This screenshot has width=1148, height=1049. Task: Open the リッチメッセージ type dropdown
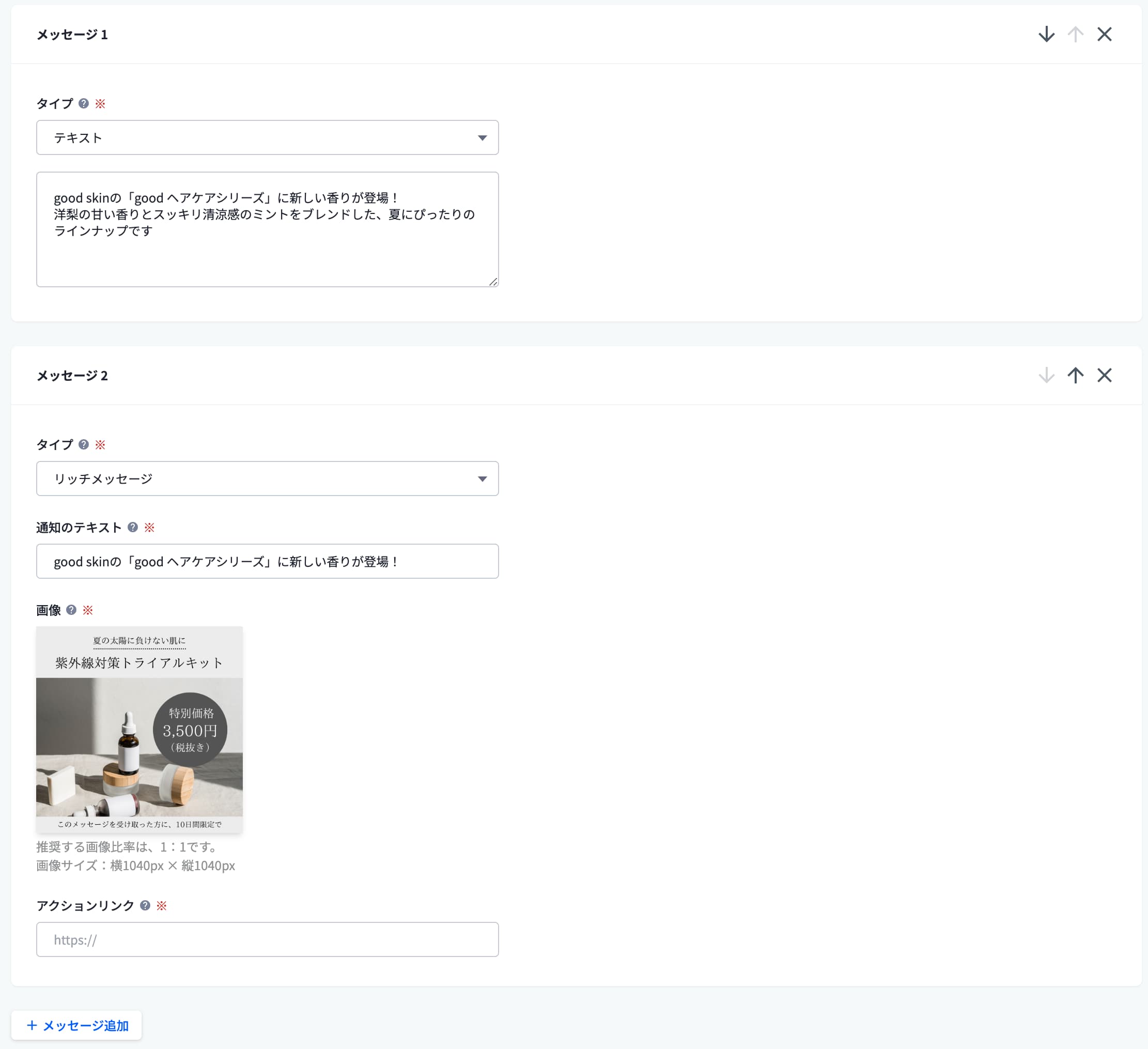point(267,479)
